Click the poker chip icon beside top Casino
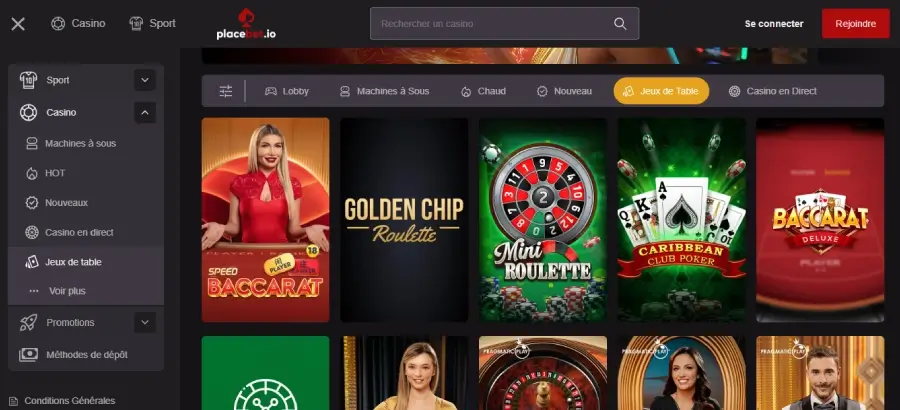The image size is (900, 410). [58, 24]
